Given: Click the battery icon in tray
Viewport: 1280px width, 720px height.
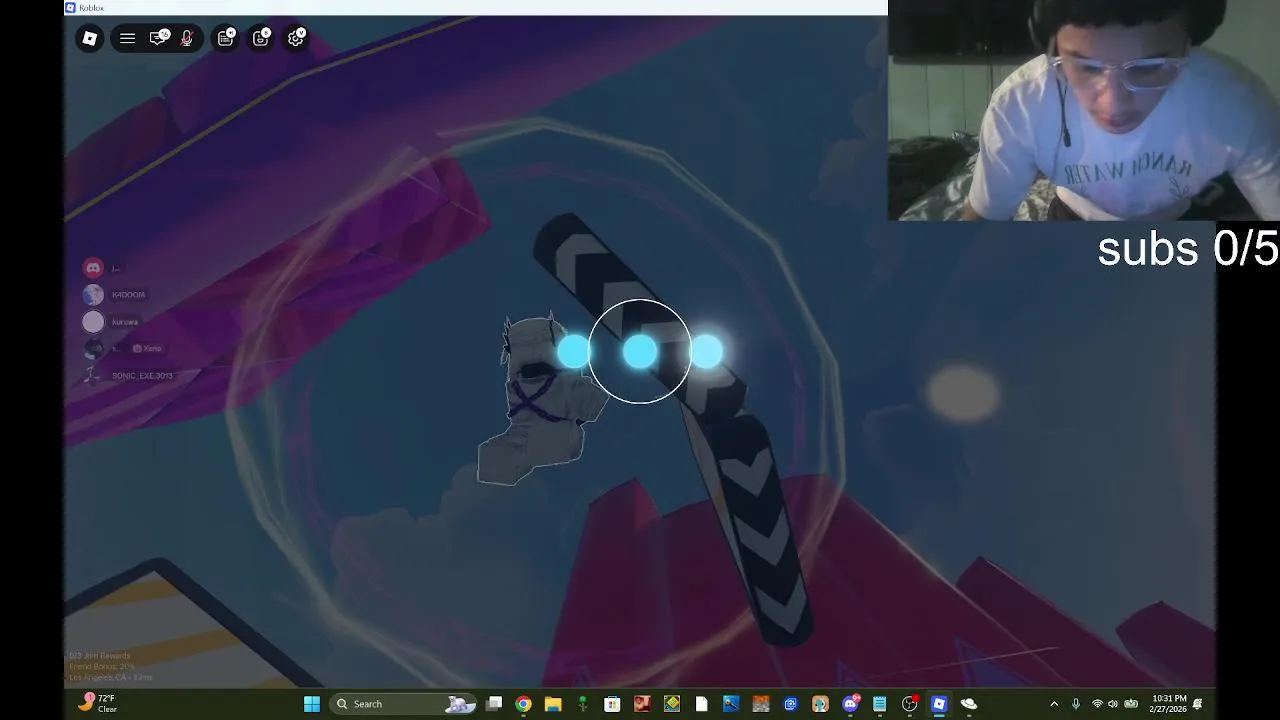Looking at the screenshot, I should tap(1131, 704).
